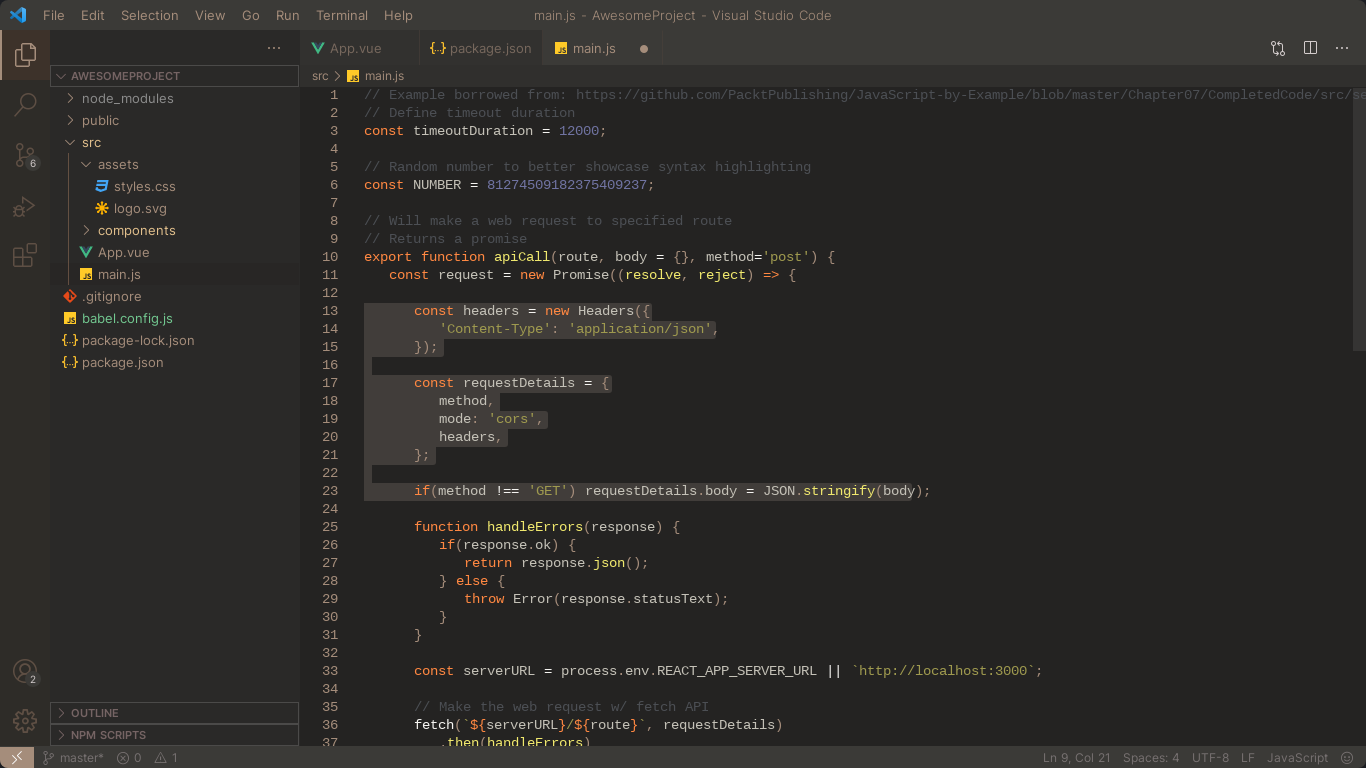Collapse the AWESOMEPROJECT section header
1366x768 pixels.
[175, 76]
